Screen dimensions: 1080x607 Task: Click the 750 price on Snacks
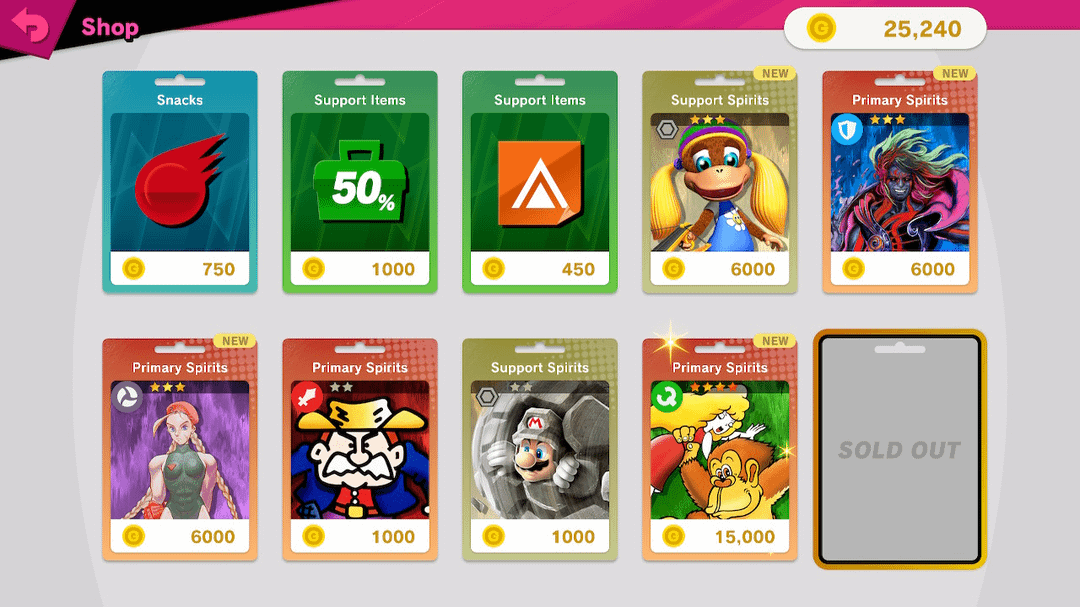218,269
